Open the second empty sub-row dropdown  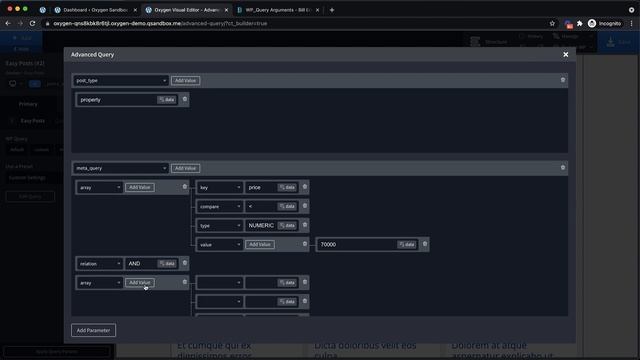[x=220, y=302]
